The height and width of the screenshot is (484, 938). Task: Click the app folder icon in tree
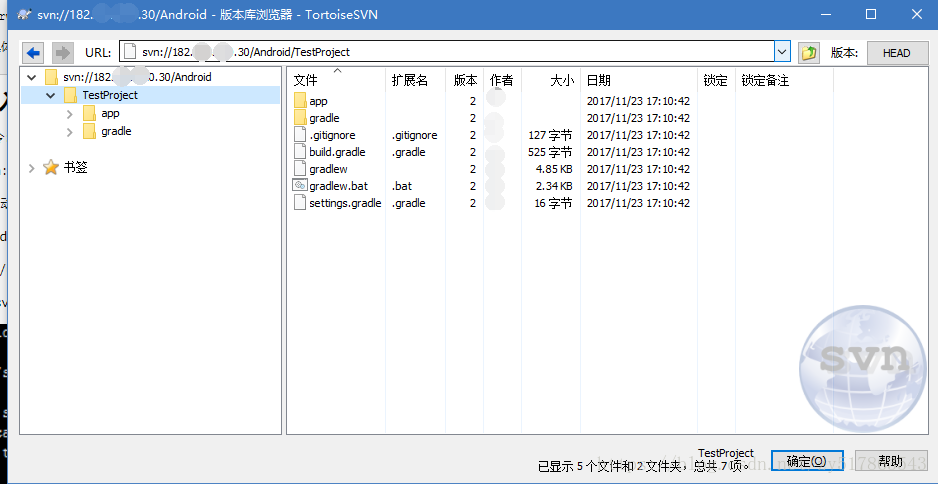[x=89, y=113]
